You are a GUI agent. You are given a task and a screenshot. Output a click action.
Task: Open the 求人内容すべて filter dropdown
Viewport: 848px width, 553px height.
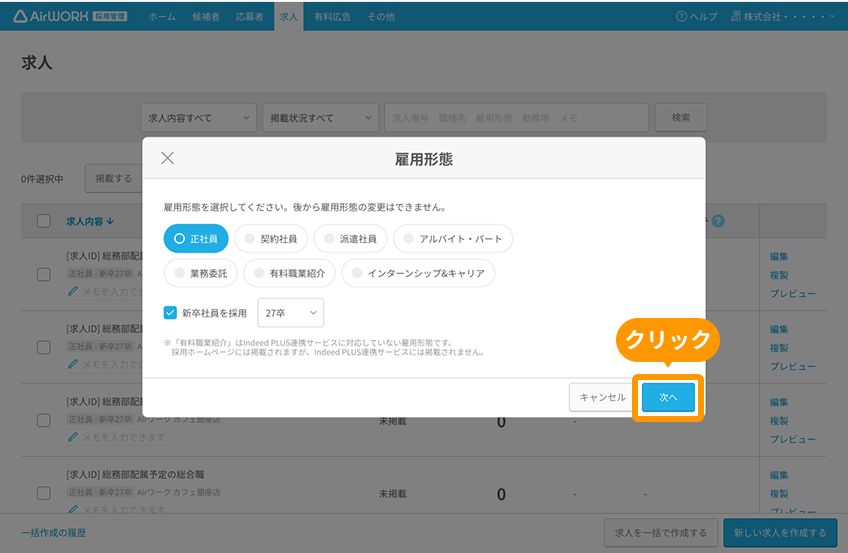click(x=198, y=117)
